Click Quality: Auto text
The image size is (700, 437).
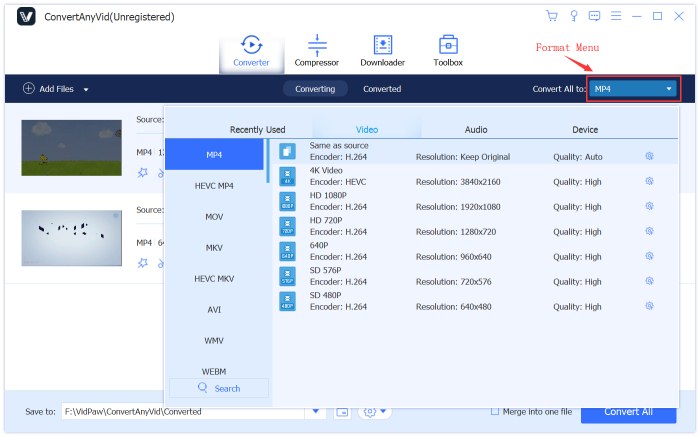point(578,157)
